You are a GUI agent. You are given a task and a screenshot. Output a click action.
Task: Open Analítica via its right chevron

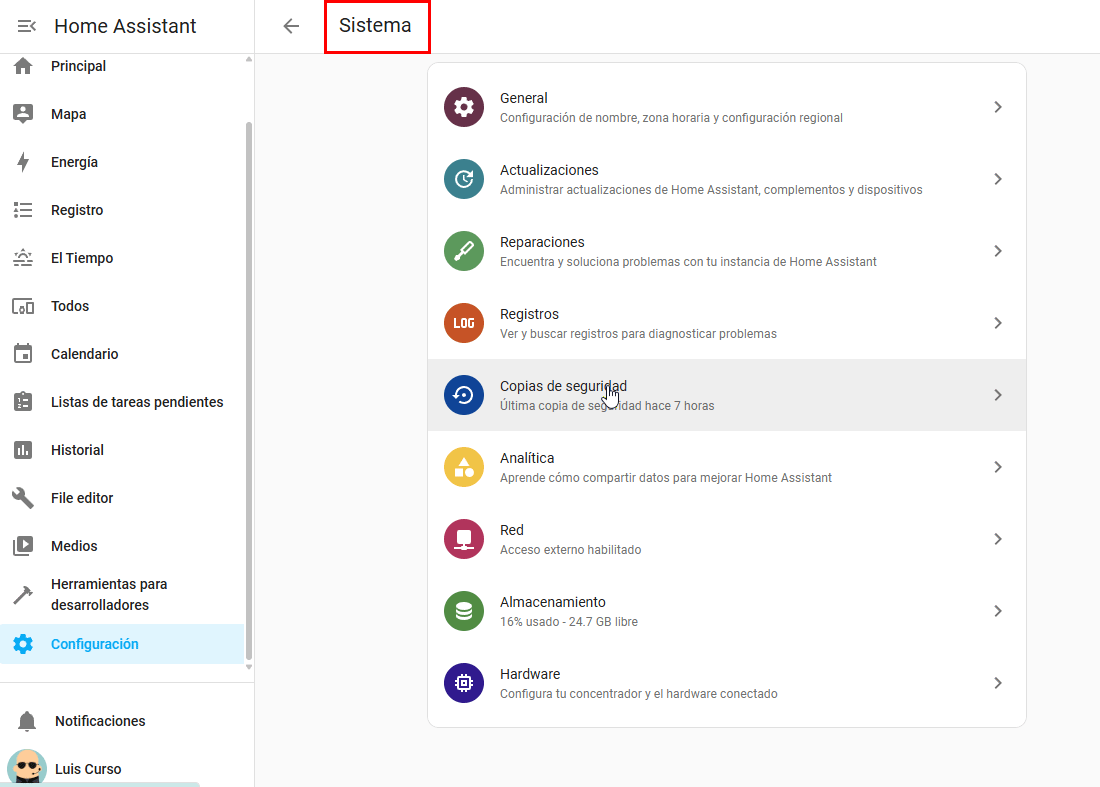click(x=998, y=467)
